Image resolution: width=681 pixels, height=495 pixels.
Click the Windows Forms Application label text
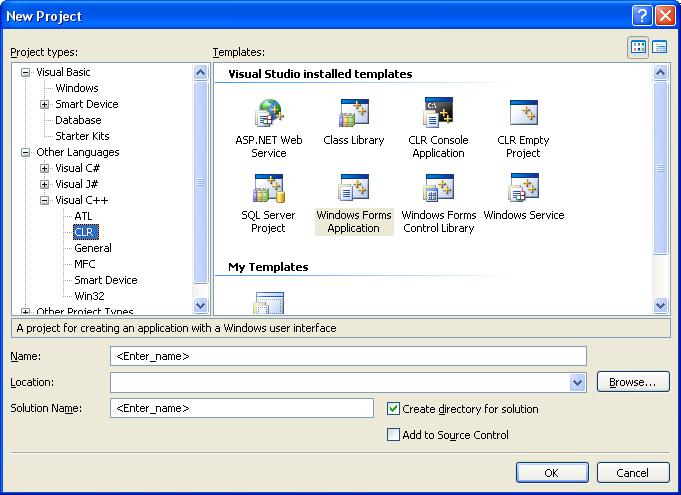354,221
